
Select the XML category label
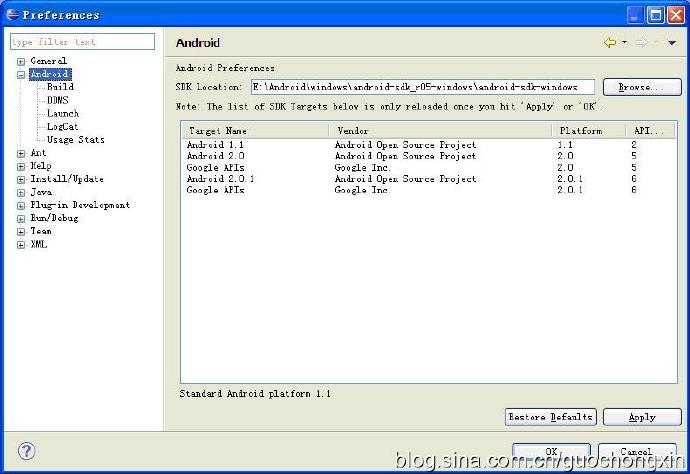coord(39,244)
